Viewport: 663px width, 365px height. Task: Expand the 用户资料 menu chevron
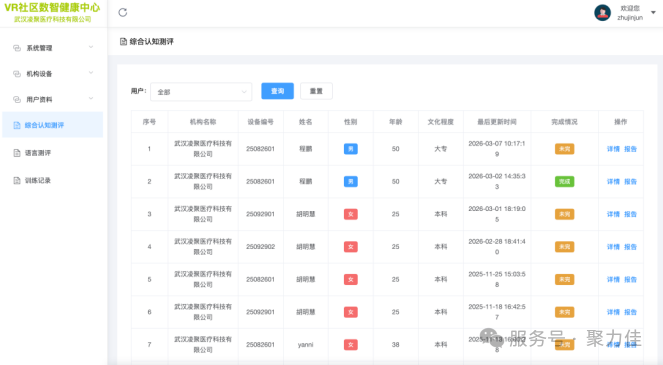(x=91, y=99)
